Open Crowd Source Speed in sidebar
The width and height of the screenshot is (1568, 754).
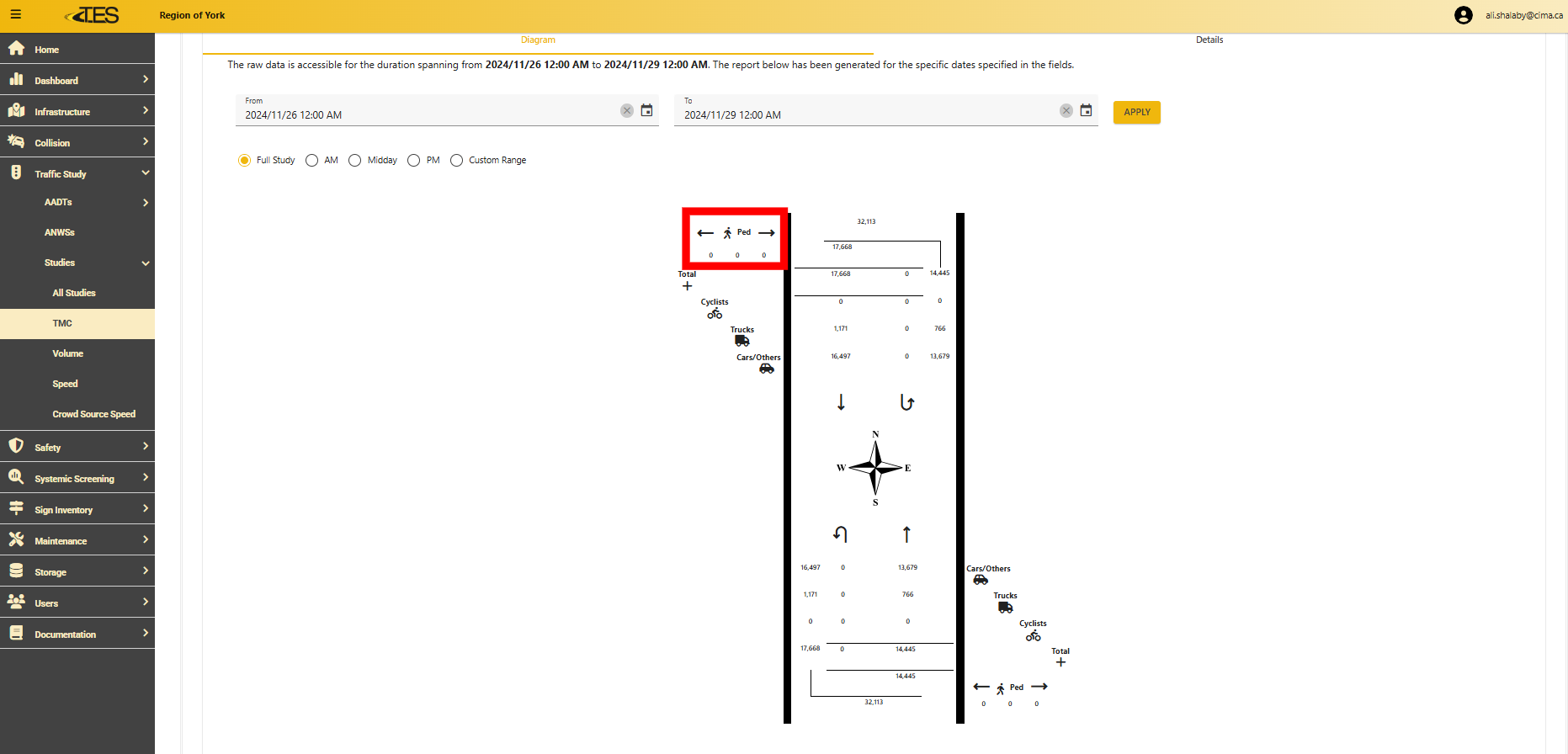point(93,414)
